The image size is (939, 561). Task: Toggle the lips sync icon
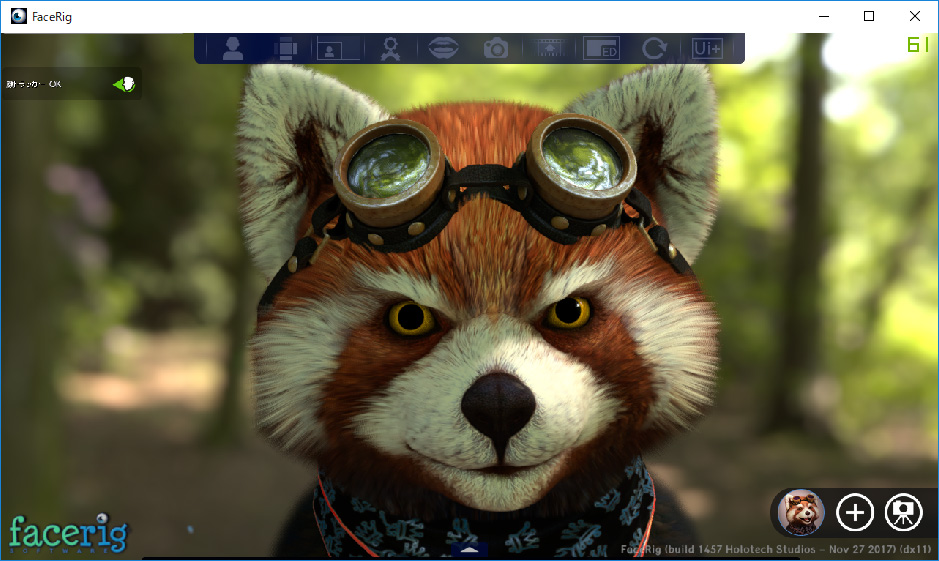443,48
